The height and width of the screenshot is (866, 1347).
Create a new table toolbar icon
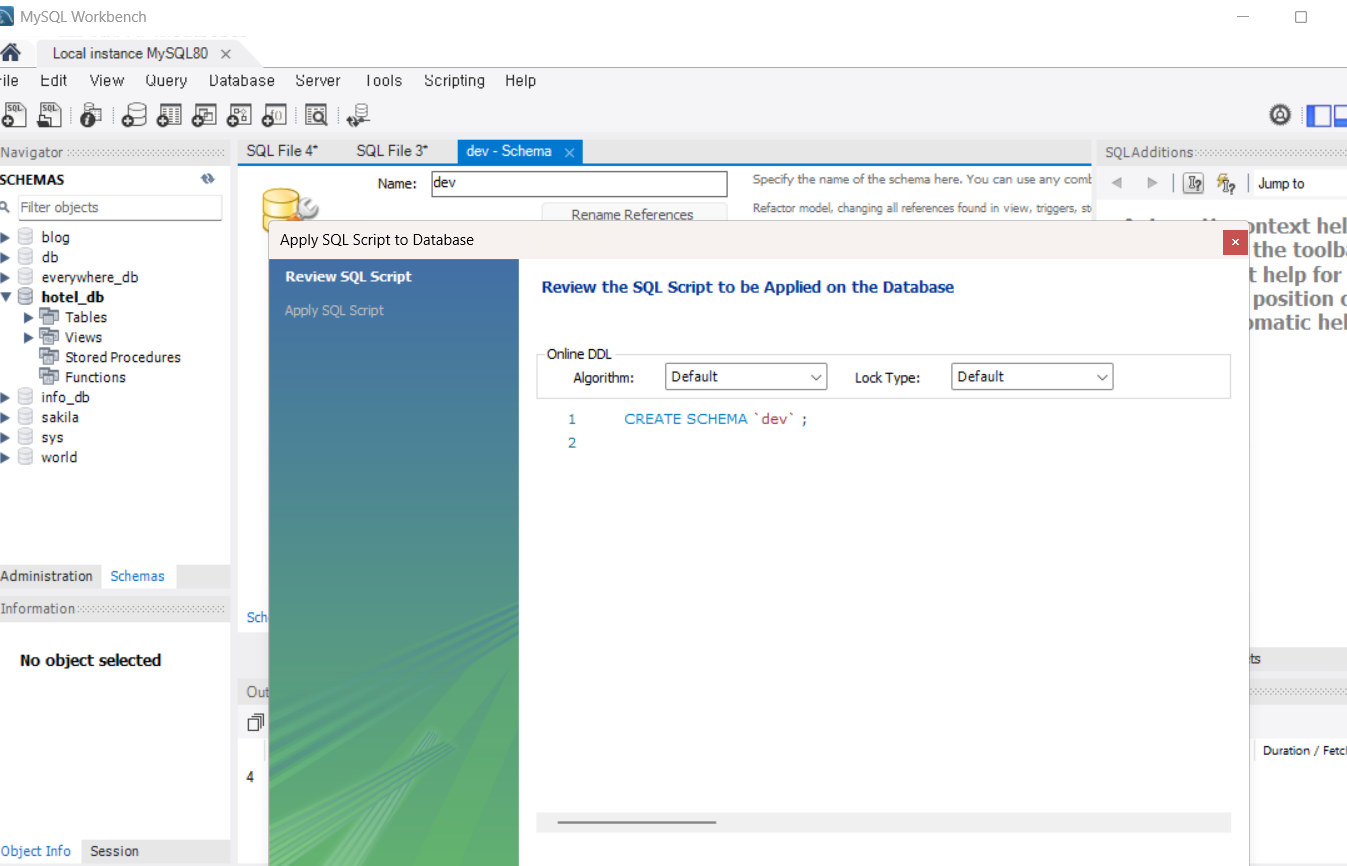pos(169,115)
